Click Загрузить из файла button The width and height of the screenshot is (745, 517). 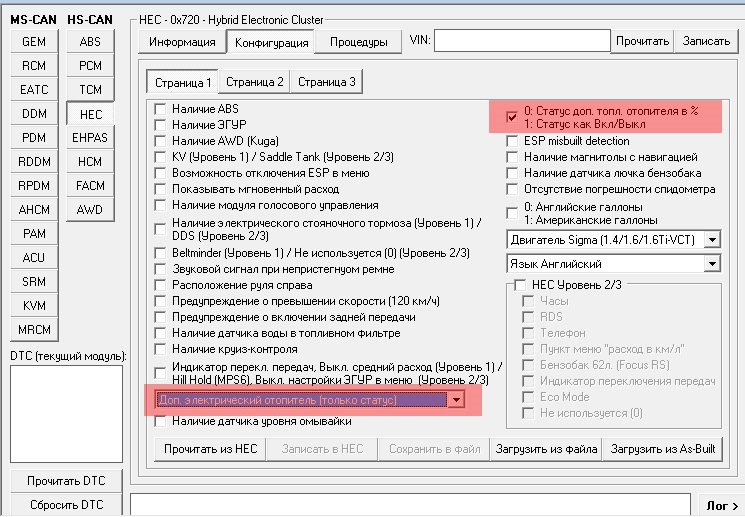tap(546, 449)
